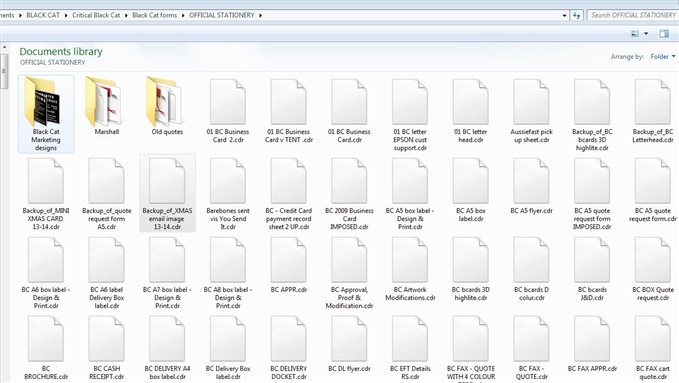Viewport: 679px width, 383px height.
Task: Select Backup_of_quote request form A5.cdr
Action: [x=107, y=194]
